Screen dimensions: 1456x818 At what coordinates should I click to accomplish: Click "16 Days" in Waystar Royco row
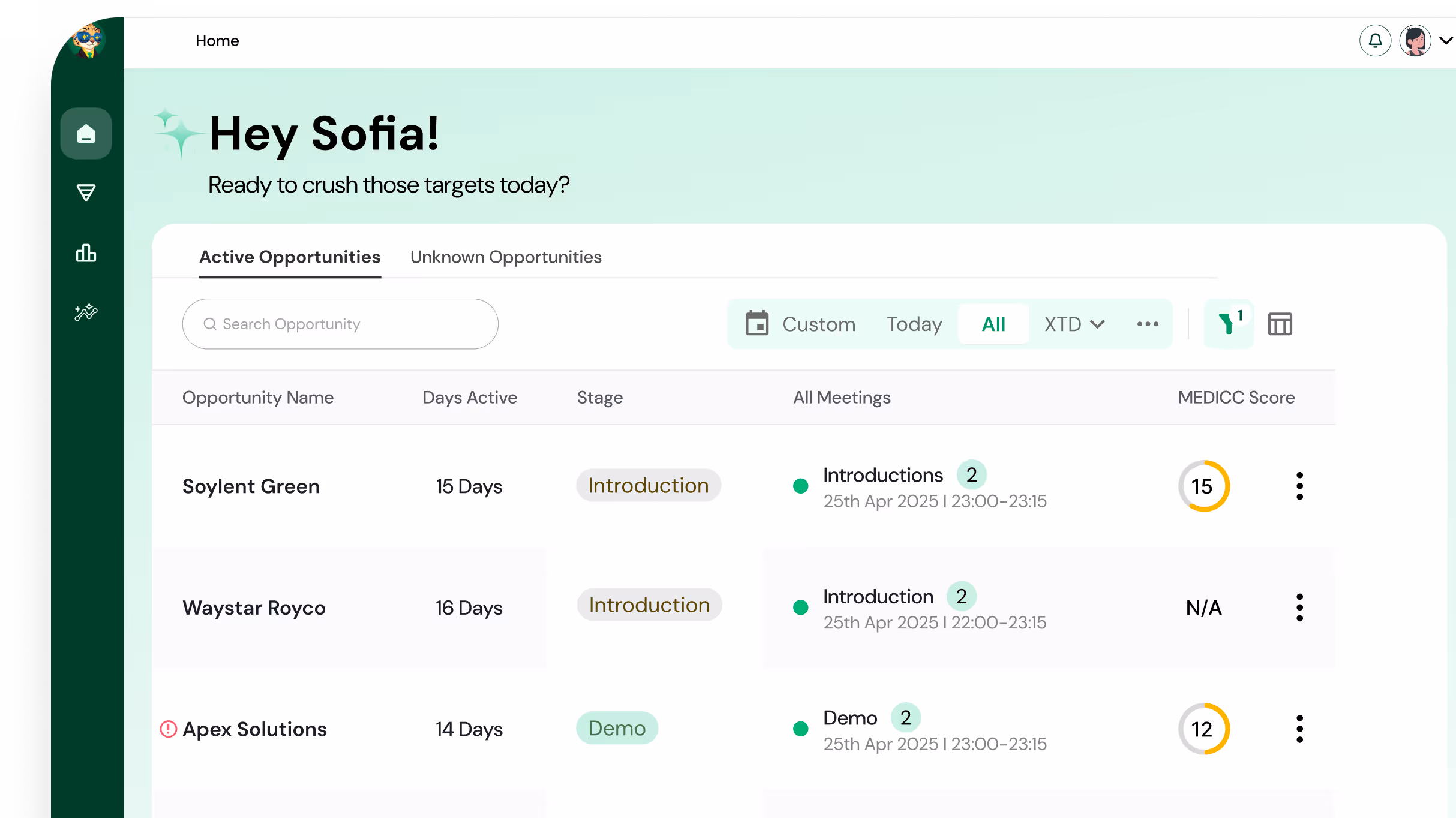click(x=469, y=608)
